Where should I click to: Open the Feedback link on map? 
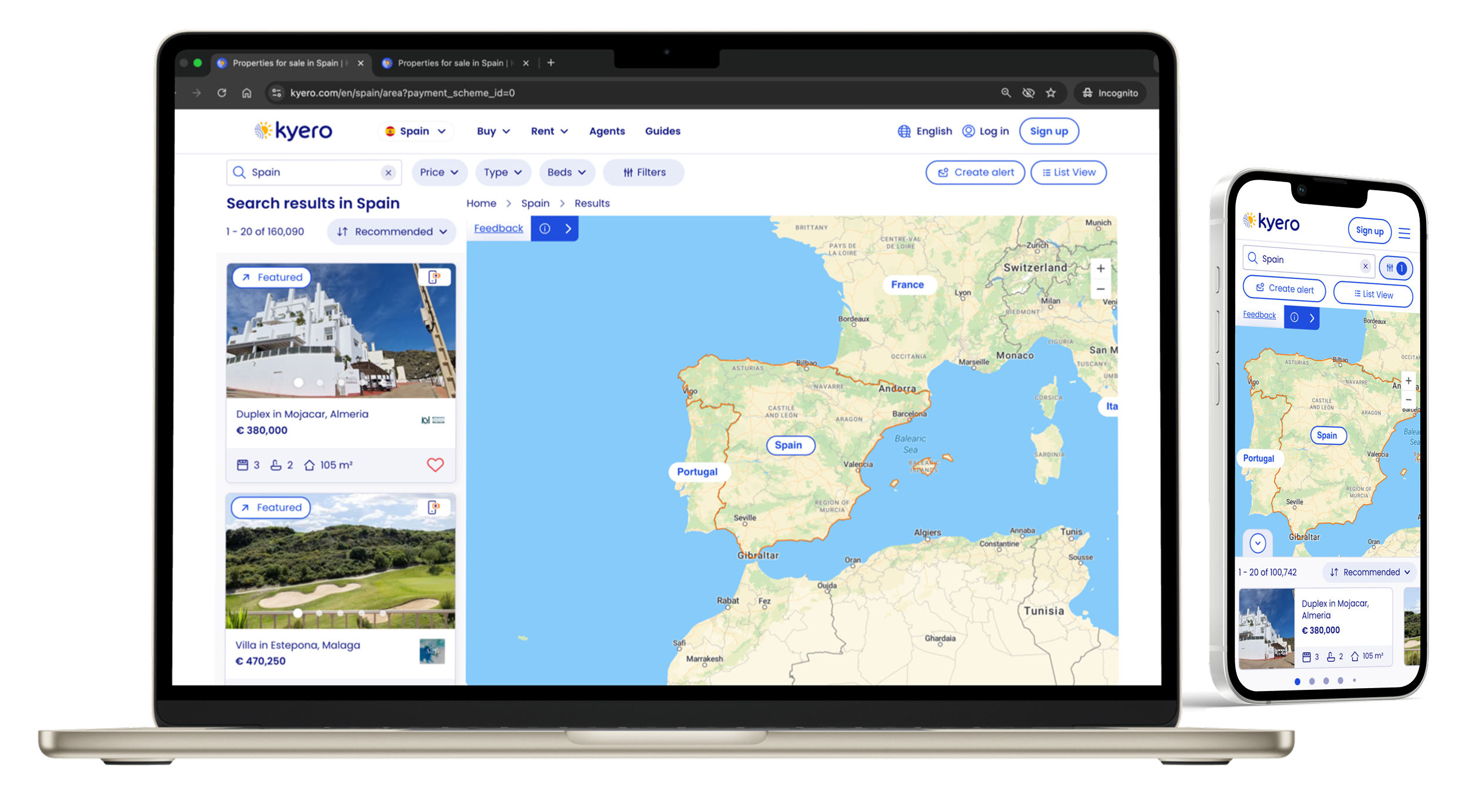pos(498,228)
